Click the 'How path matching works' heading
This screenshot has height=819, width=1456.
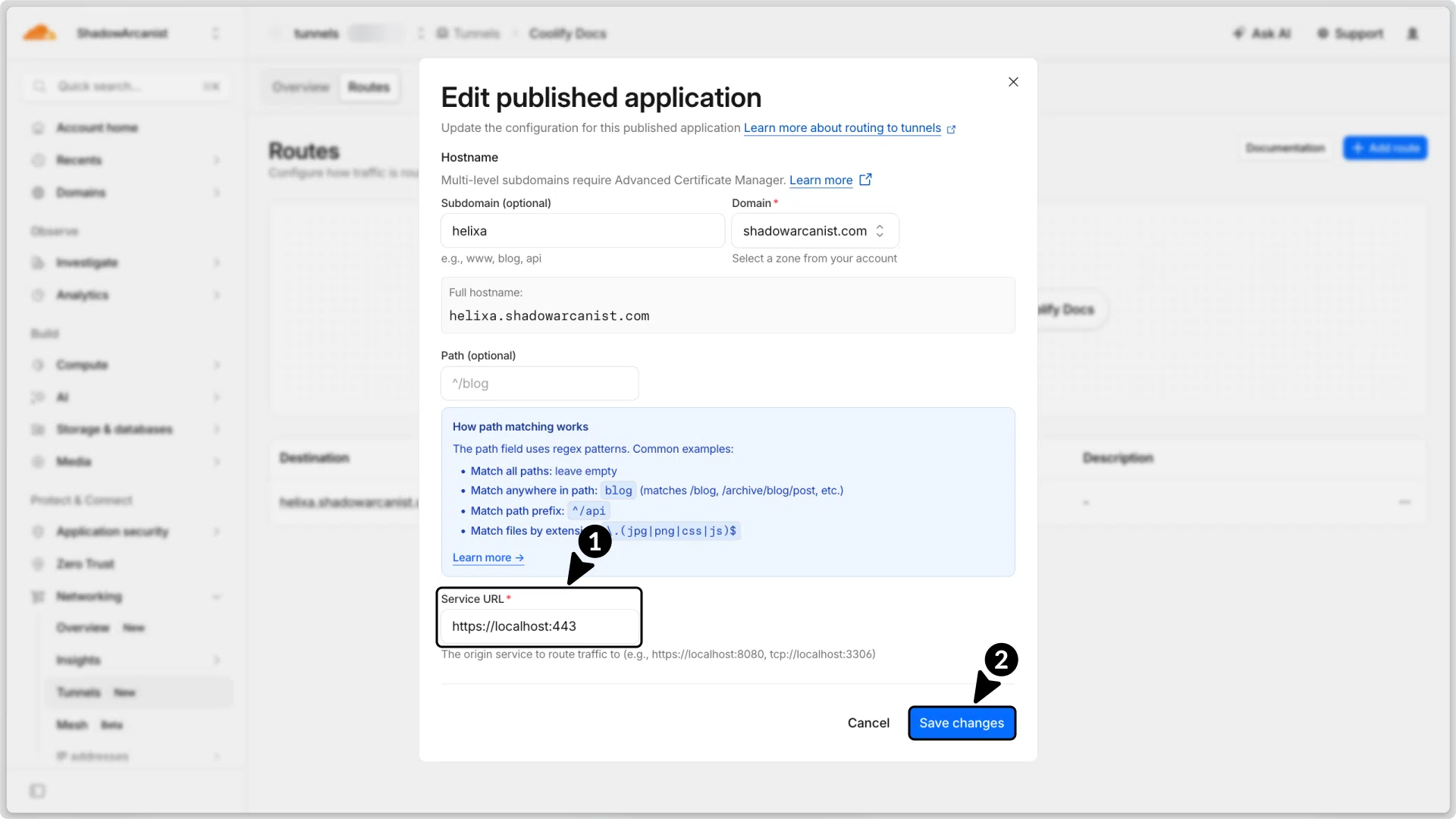(520, 427)
